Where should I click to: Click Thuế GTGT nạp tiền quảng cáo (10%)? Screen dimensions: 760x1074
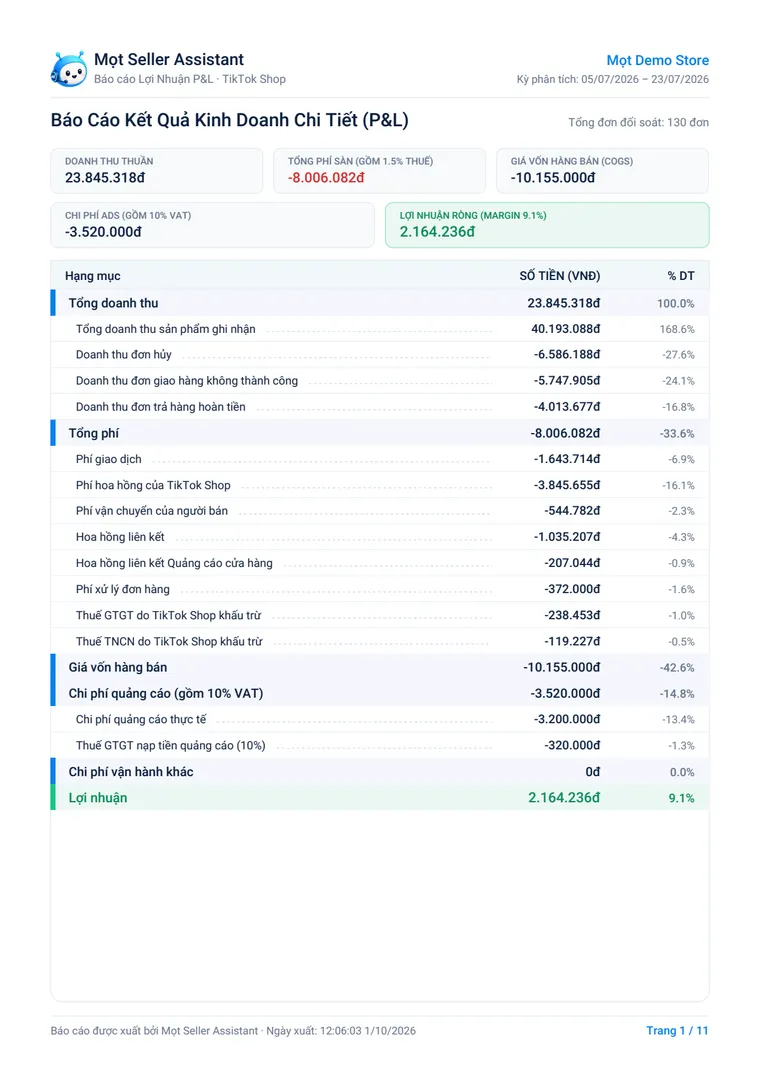[x=170, y=745]
